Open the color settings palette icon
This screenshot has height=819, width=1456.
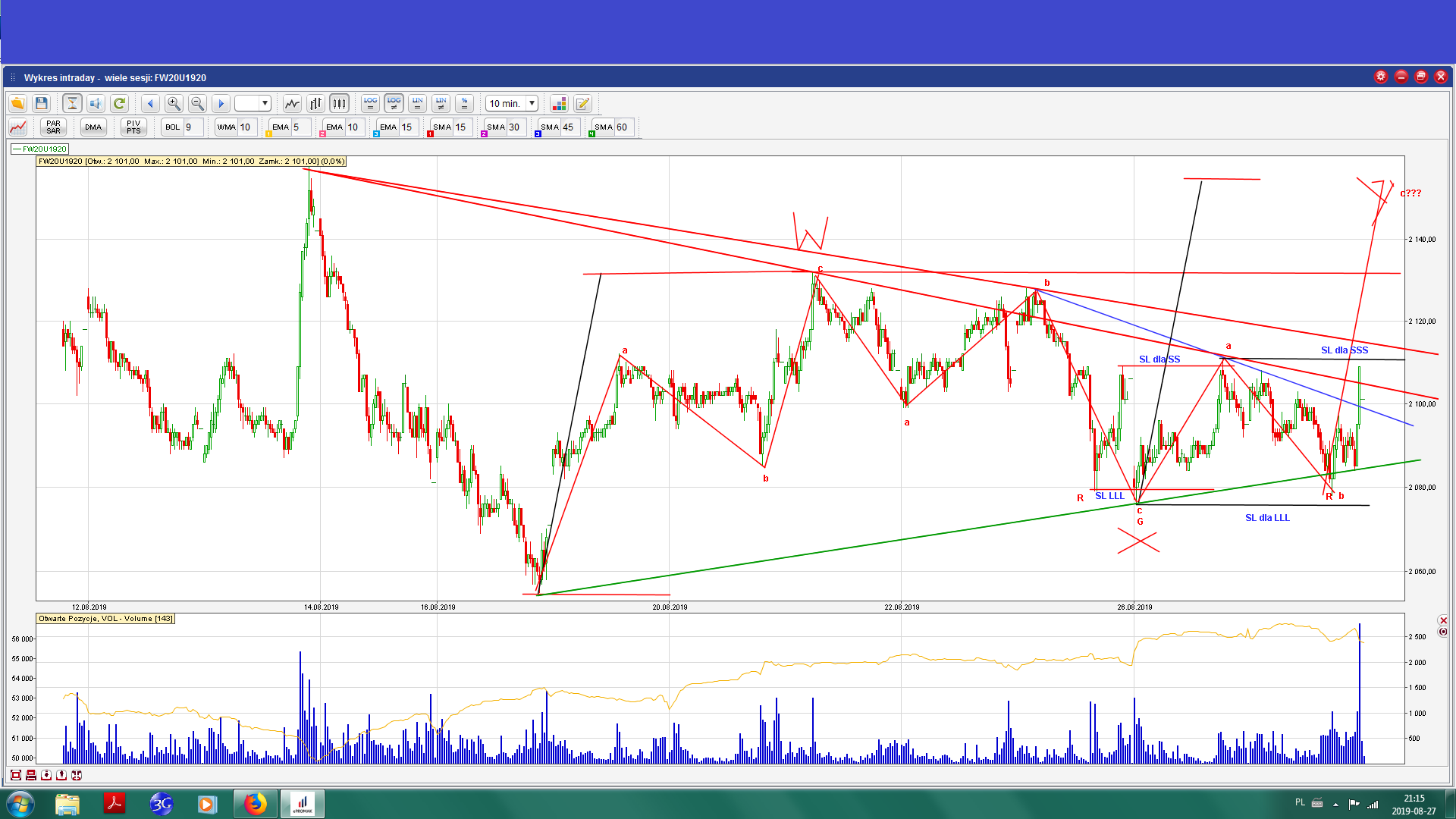click(x=559, y=103)
